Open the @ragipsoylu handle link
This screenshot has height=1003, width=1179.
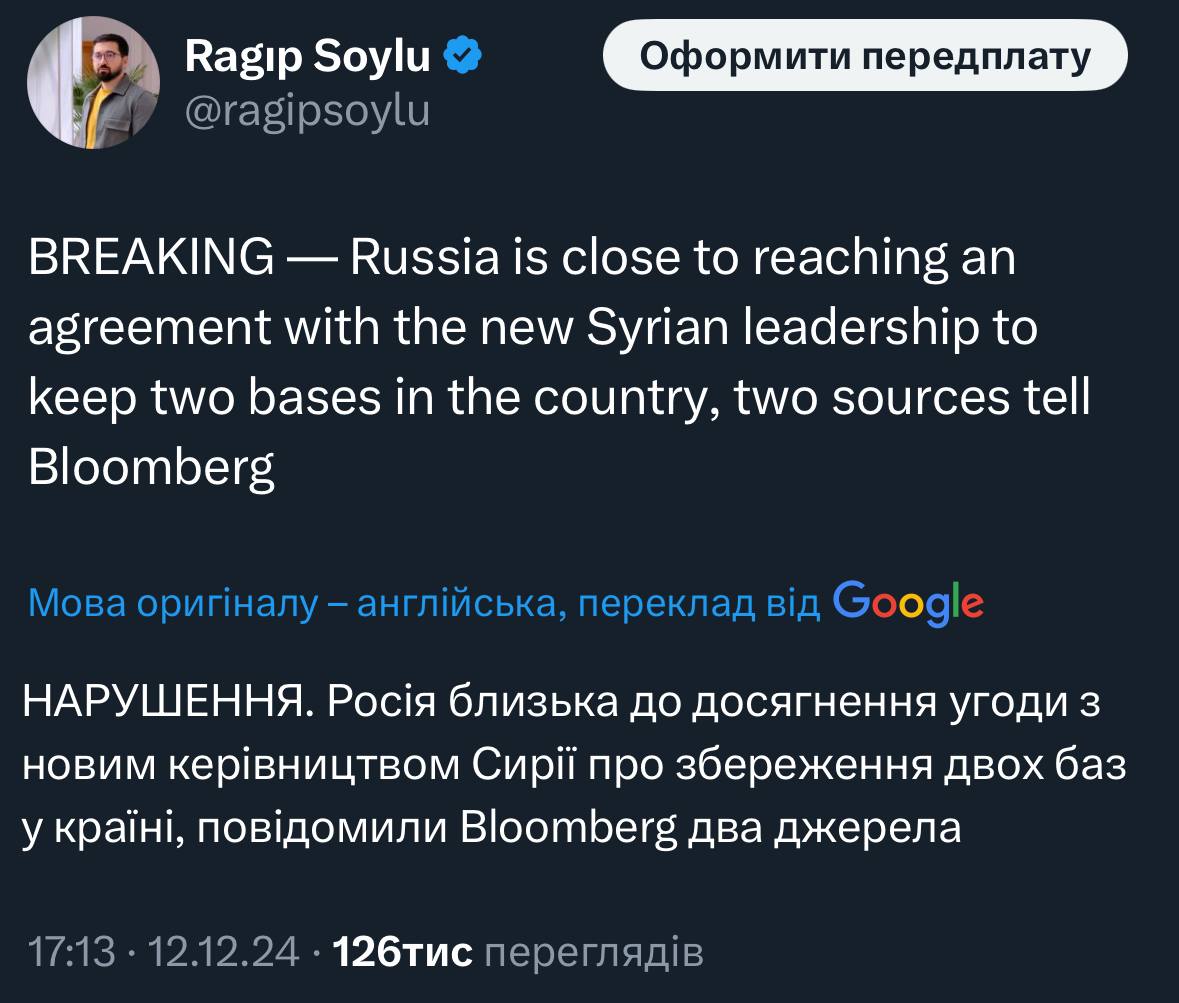307,111
